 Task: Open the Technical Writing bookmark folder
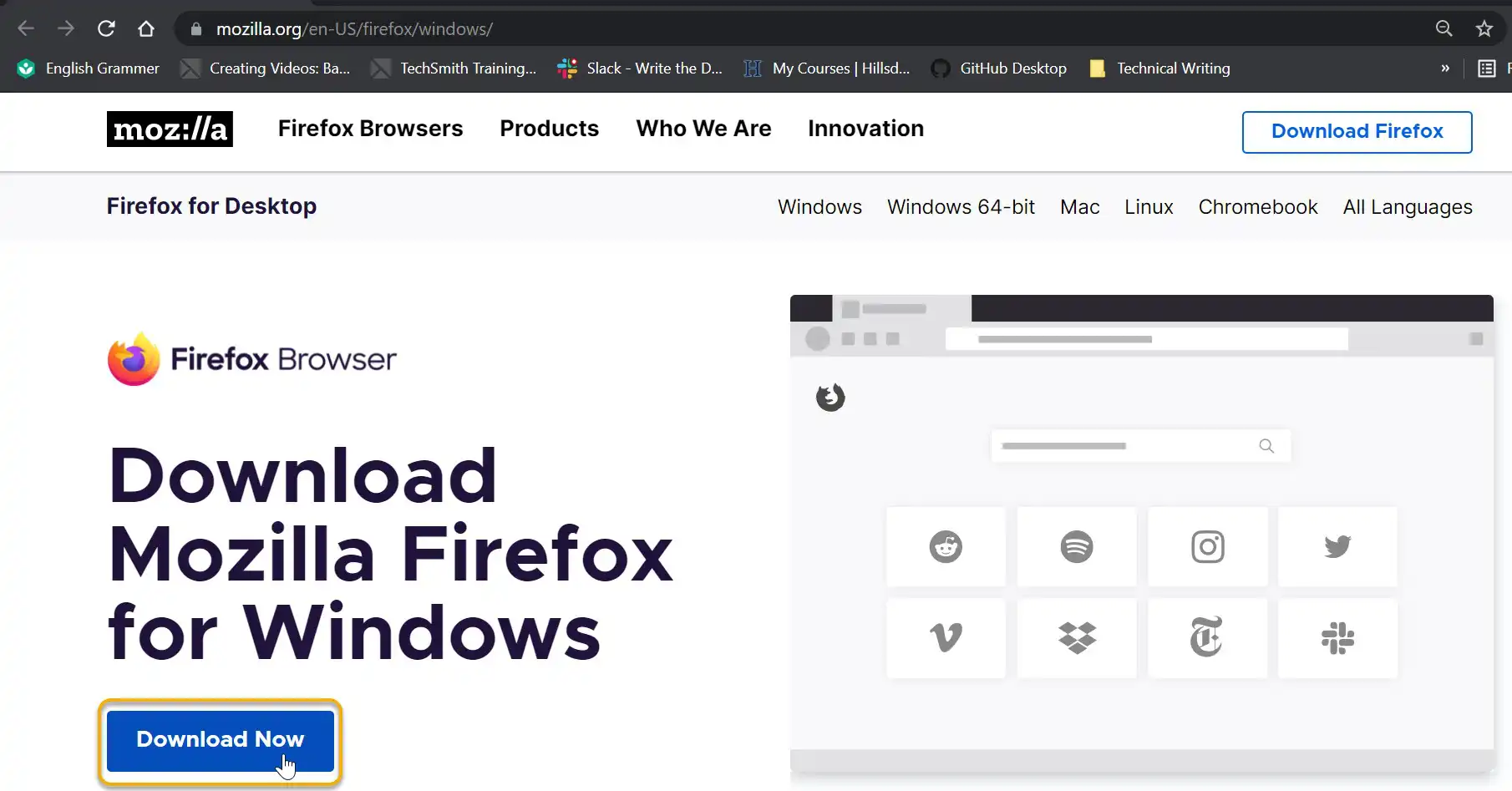(1160, 68)
